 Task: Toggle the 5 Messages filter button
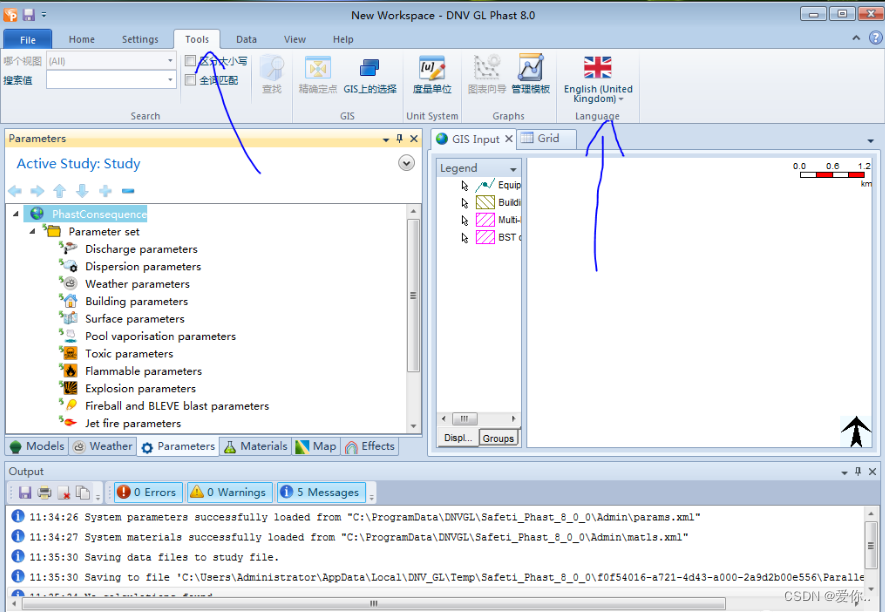click(321, 492)
